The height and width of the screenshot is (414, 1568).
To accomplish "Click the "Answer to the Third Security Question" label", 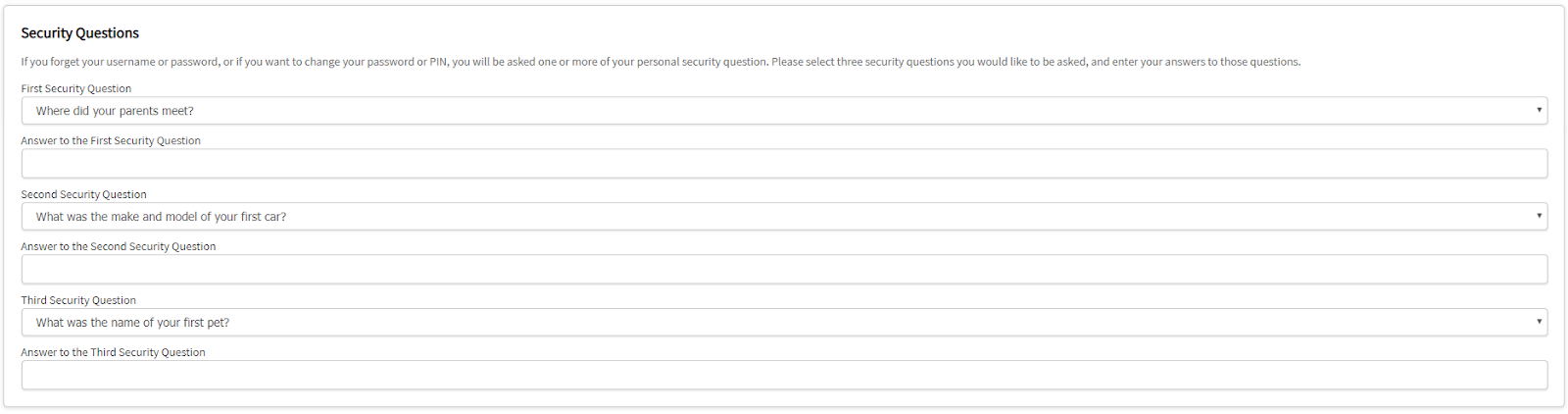I will click(x=114, y=353).
